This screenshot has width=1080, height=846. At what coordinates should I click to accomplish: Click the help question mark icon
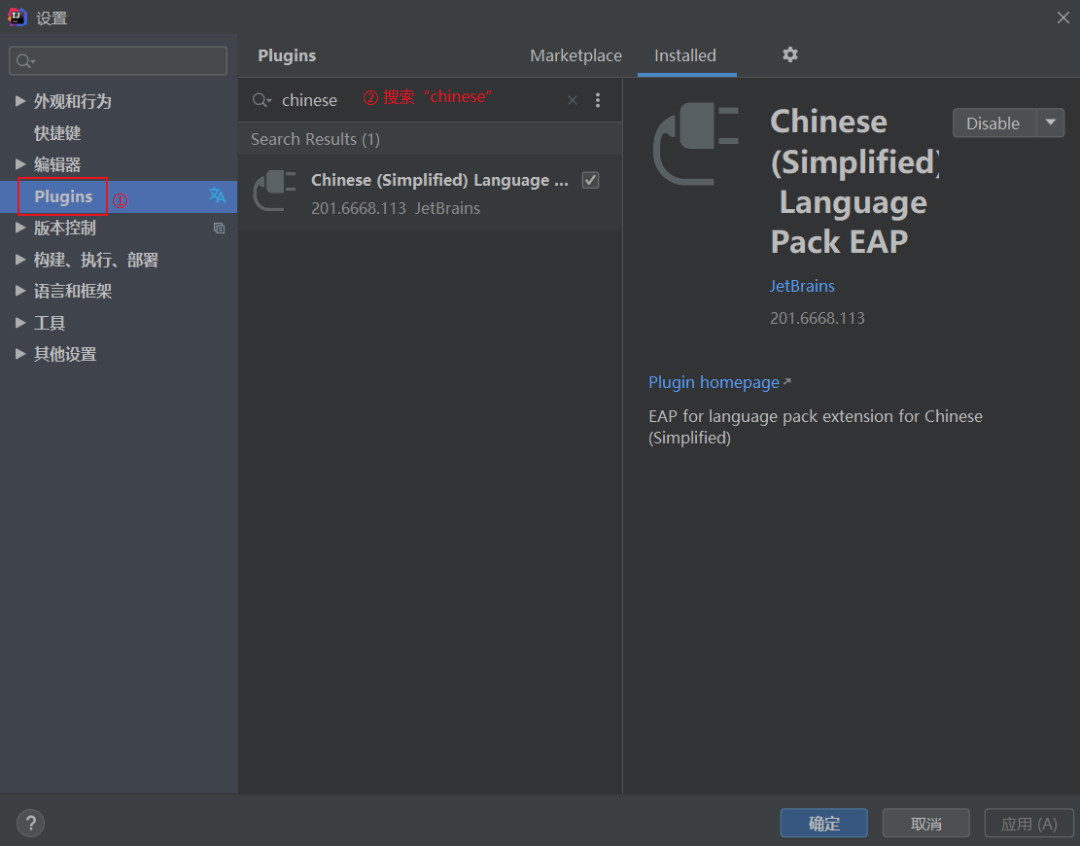click(x=30, y=823)
